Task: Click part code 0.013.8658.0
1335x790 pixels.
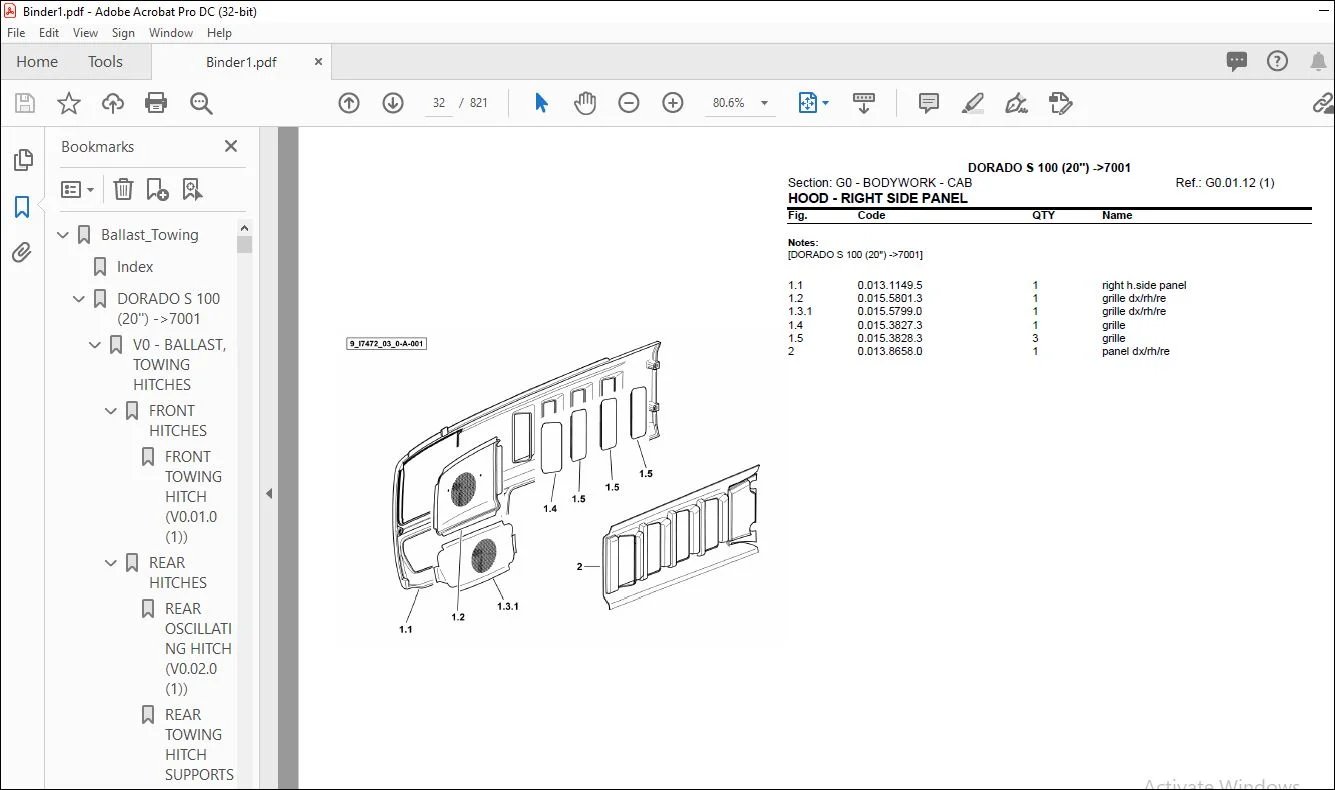Action: coord(890,352)
